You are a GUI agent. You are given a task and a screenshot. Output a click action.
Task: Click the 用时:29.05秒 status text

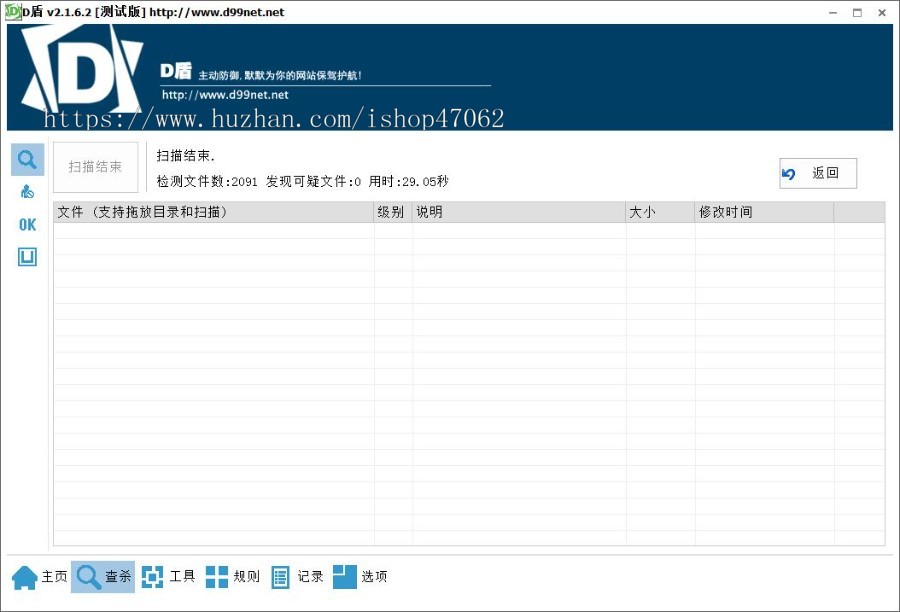408,181
